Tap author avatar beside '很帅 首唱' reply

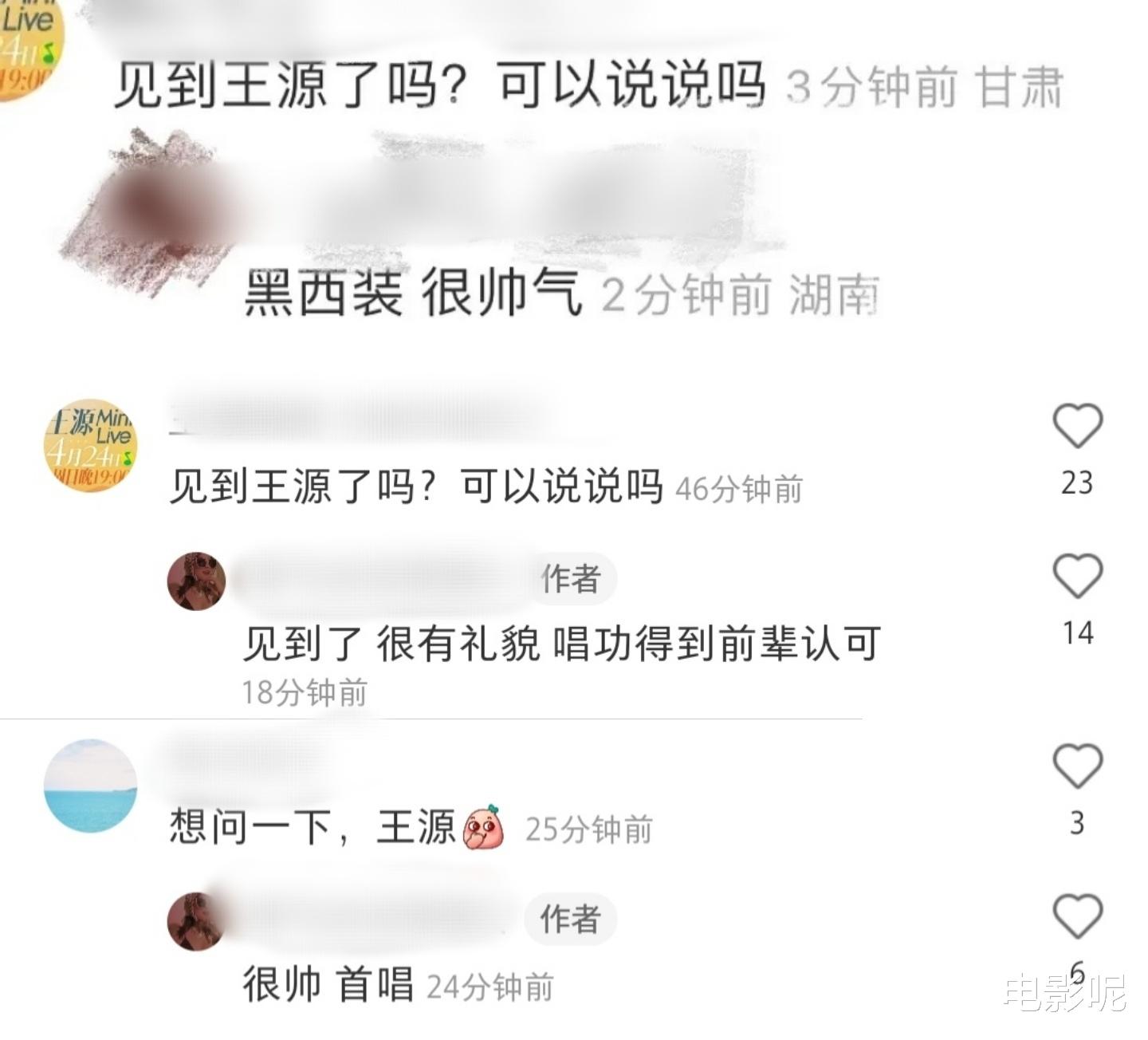[196, 921]
